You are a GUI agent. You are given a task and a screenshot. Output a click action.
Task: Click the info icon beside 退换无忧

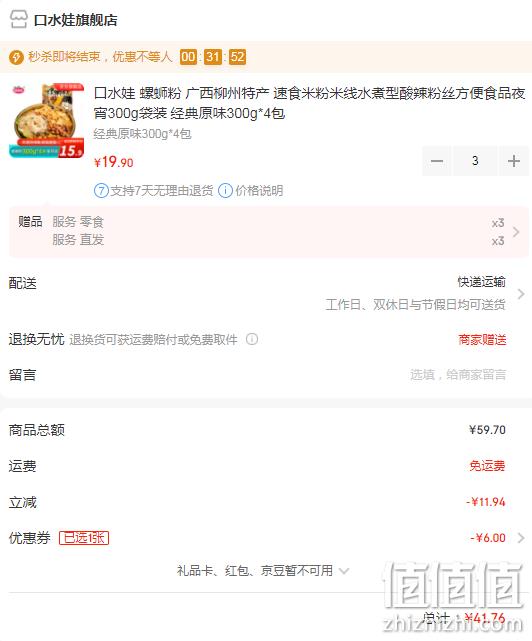[252, 339]
